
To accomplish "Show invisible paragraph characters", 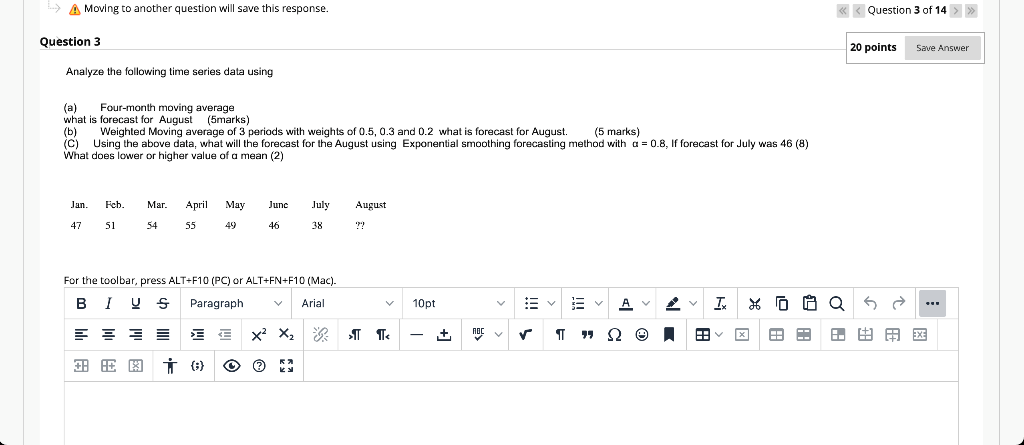I will tap(560, 335).
